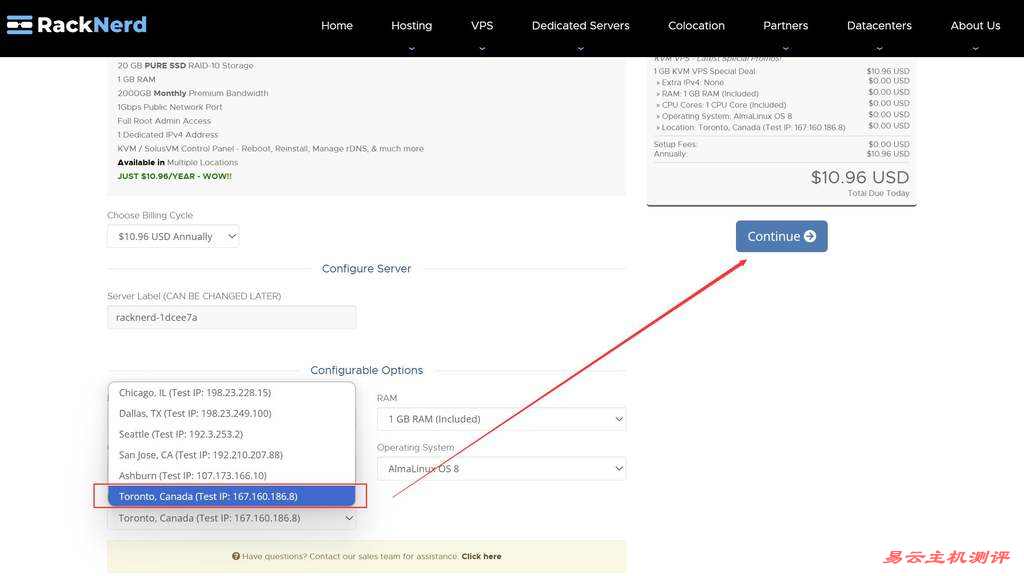The height and width of the screenshot is (576, 1024).
Task: Expand the chevron under Hosting
Action: point(411,48)
